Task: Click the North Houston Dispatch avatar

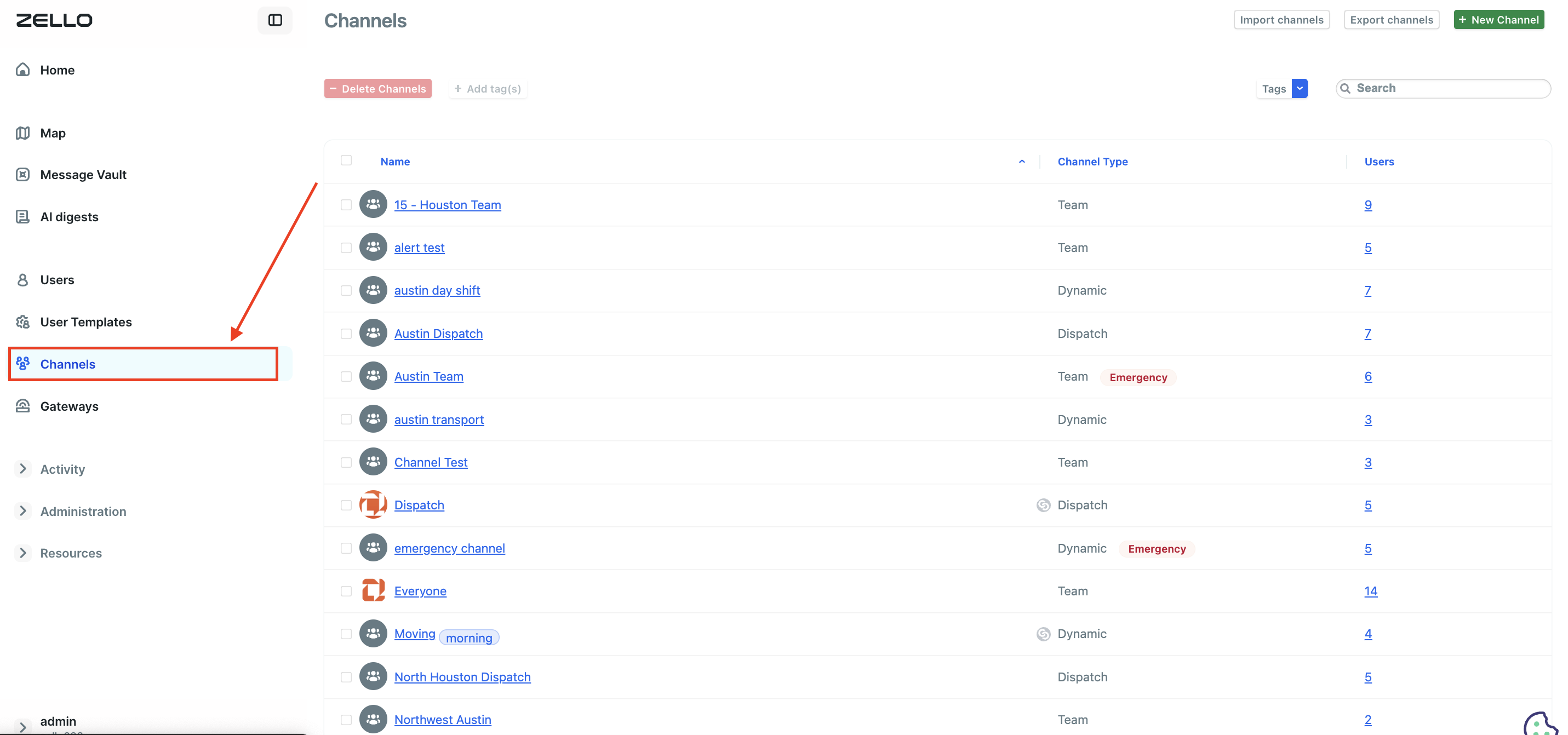Action: click(x=373, y=676)
